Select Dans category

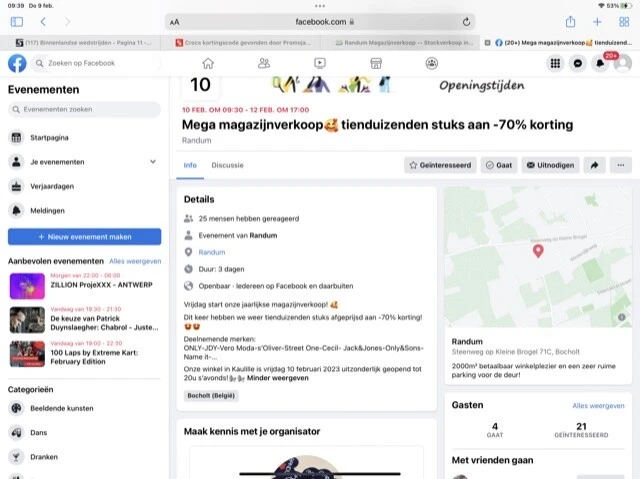(84, 432)
